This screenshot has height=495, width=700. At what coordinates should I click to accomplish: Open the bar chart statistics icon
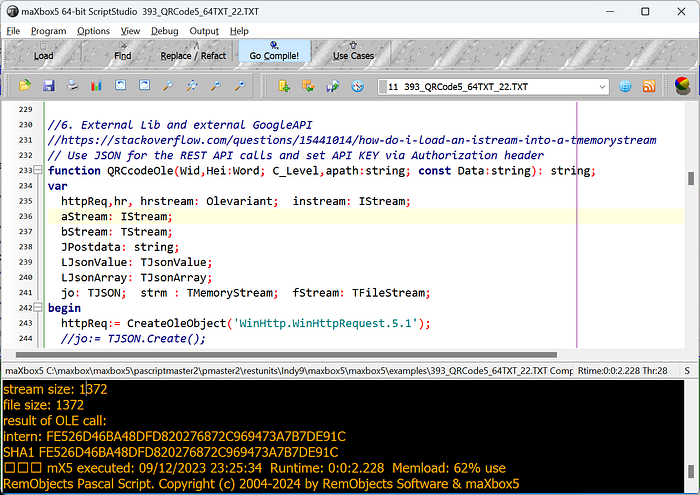[x=96, y=85]
